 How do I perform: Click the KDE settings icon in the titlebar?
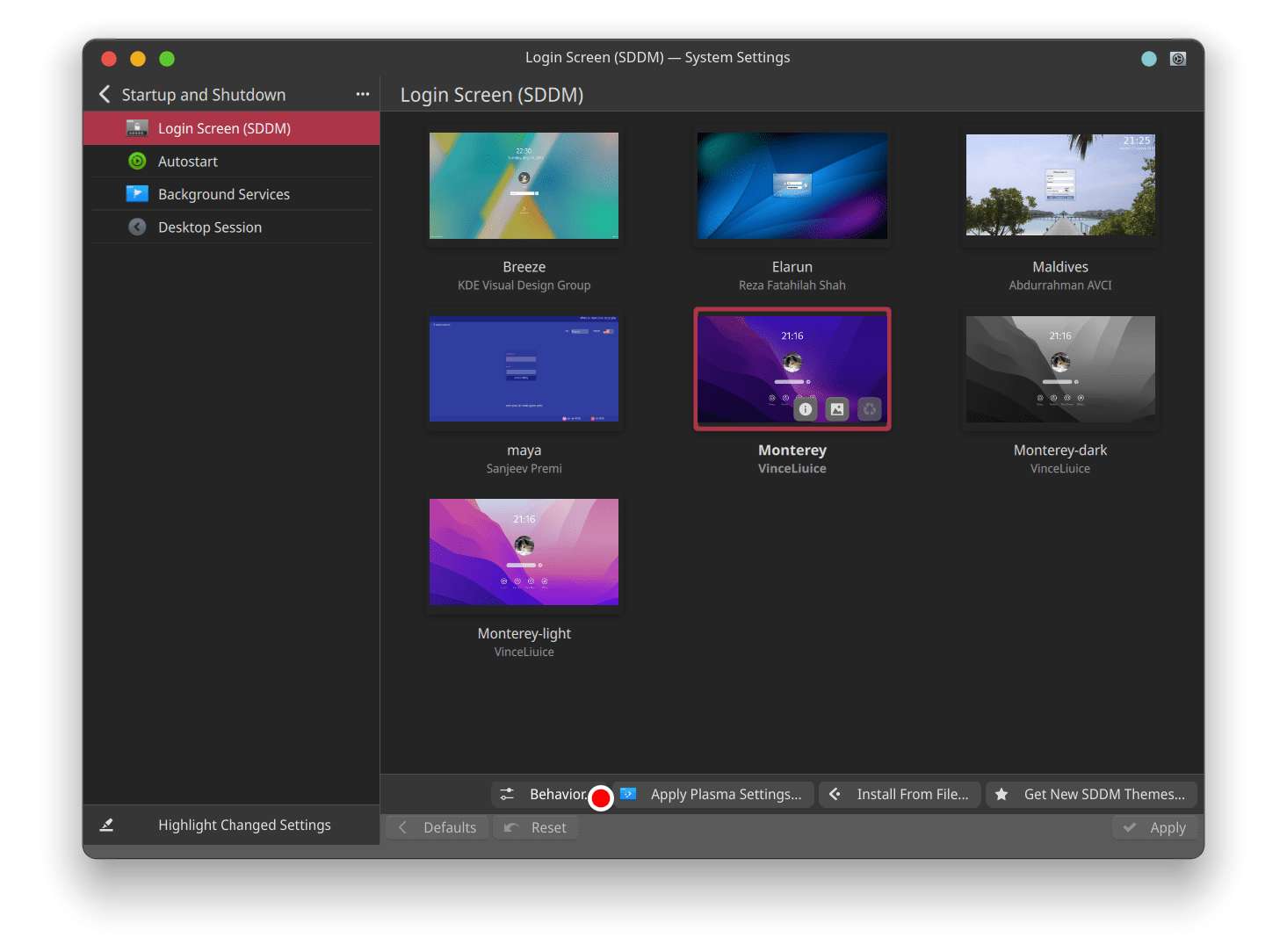[x=1178, y=58]
